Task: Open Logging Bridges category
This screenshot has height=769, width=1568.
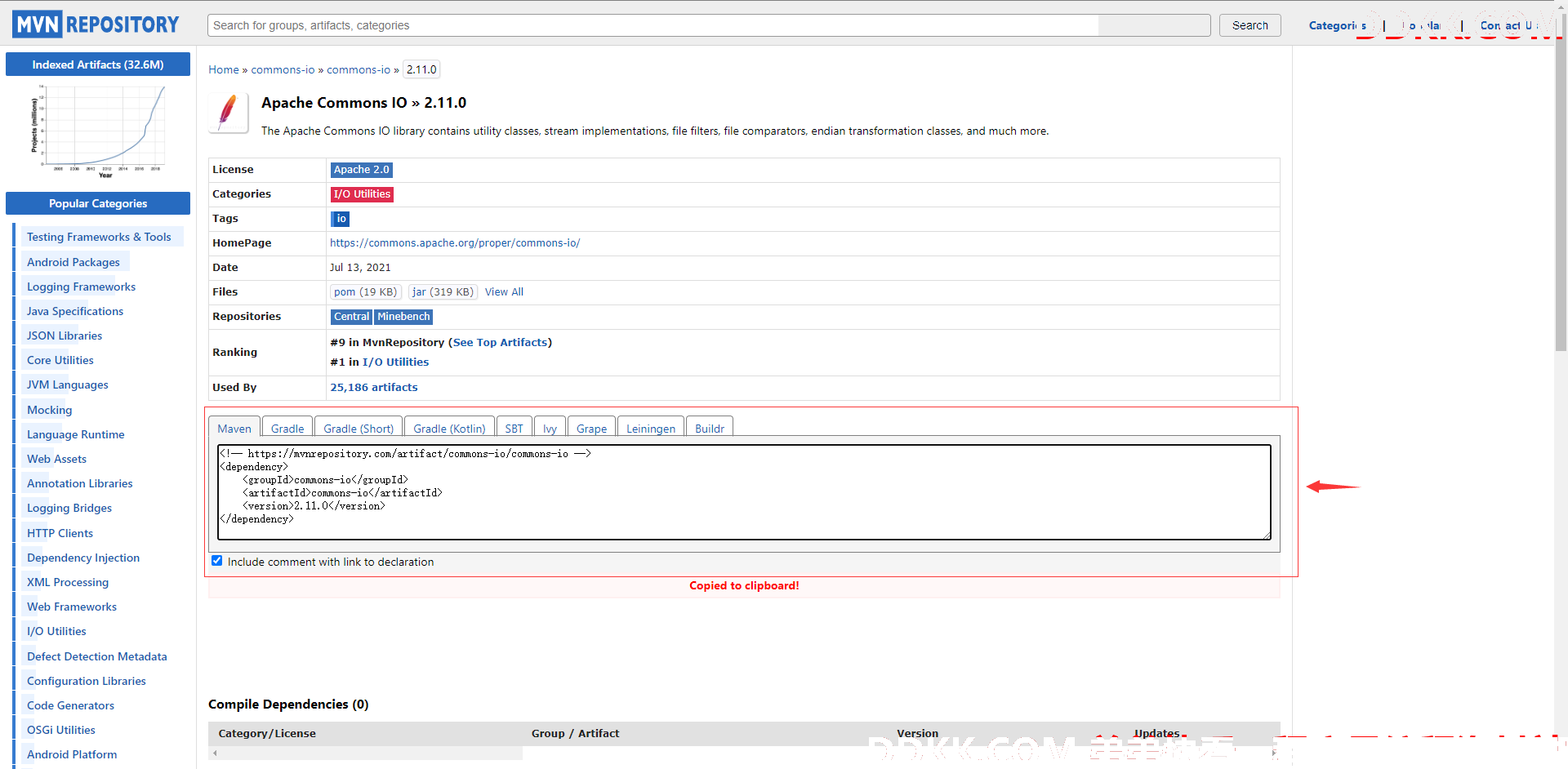Action: pyautogui.click(x=69, y=508)
